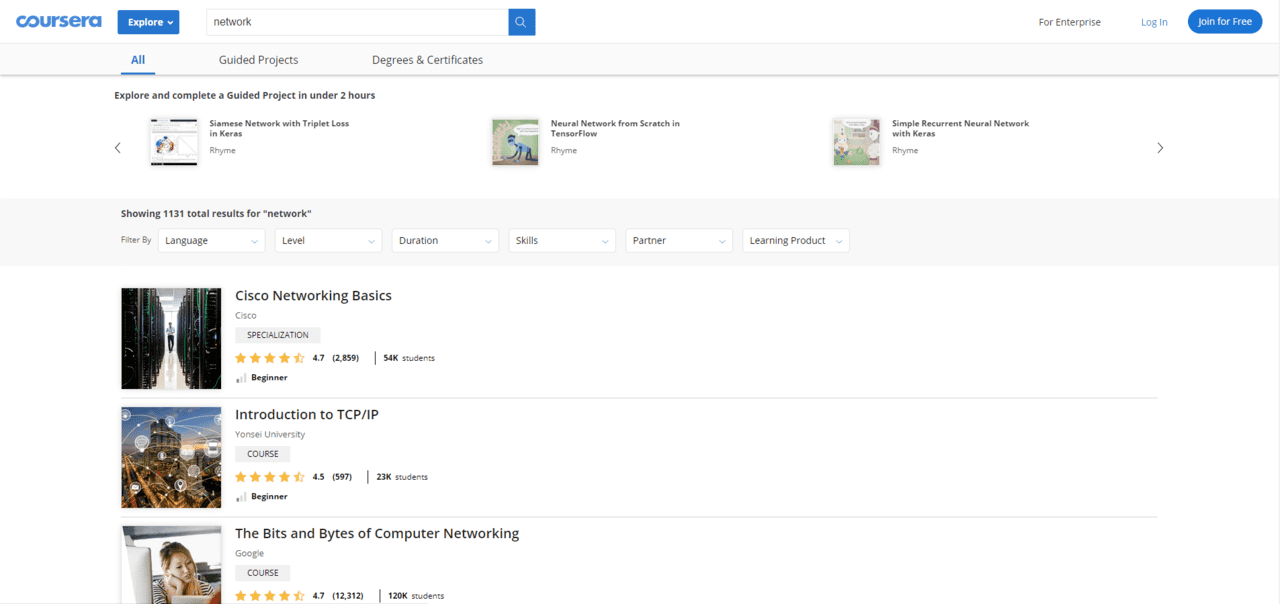
Task: Click Cisco Networking Basics star rating
Action: pos(270,358)
